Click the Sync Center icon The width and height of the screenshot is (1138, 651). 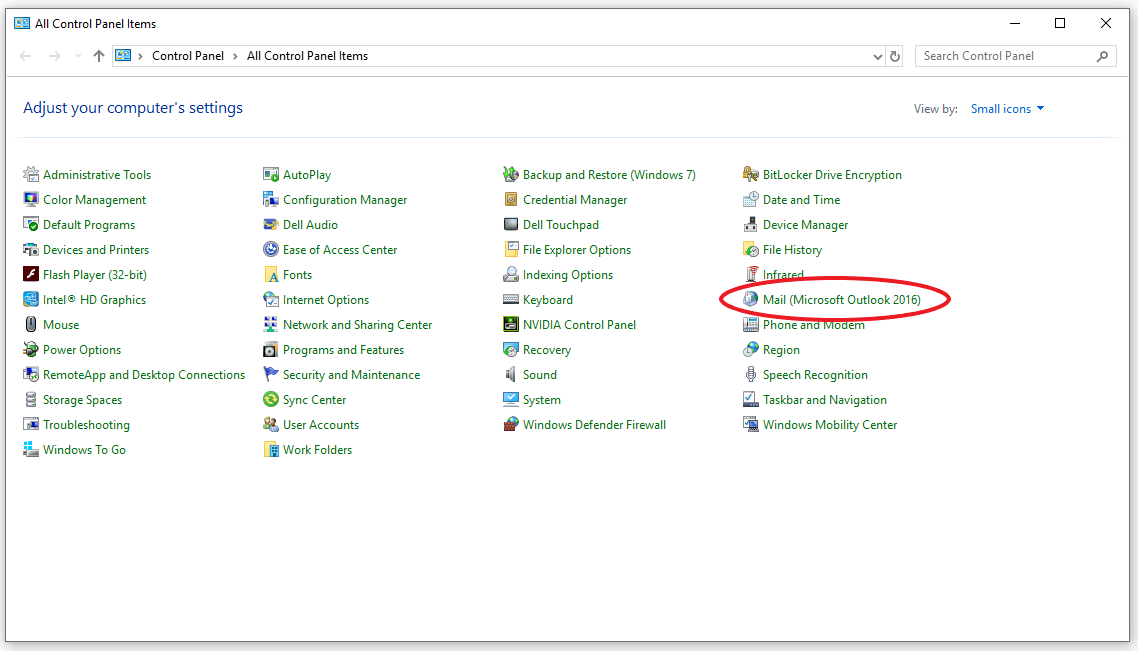coord(271,400)
